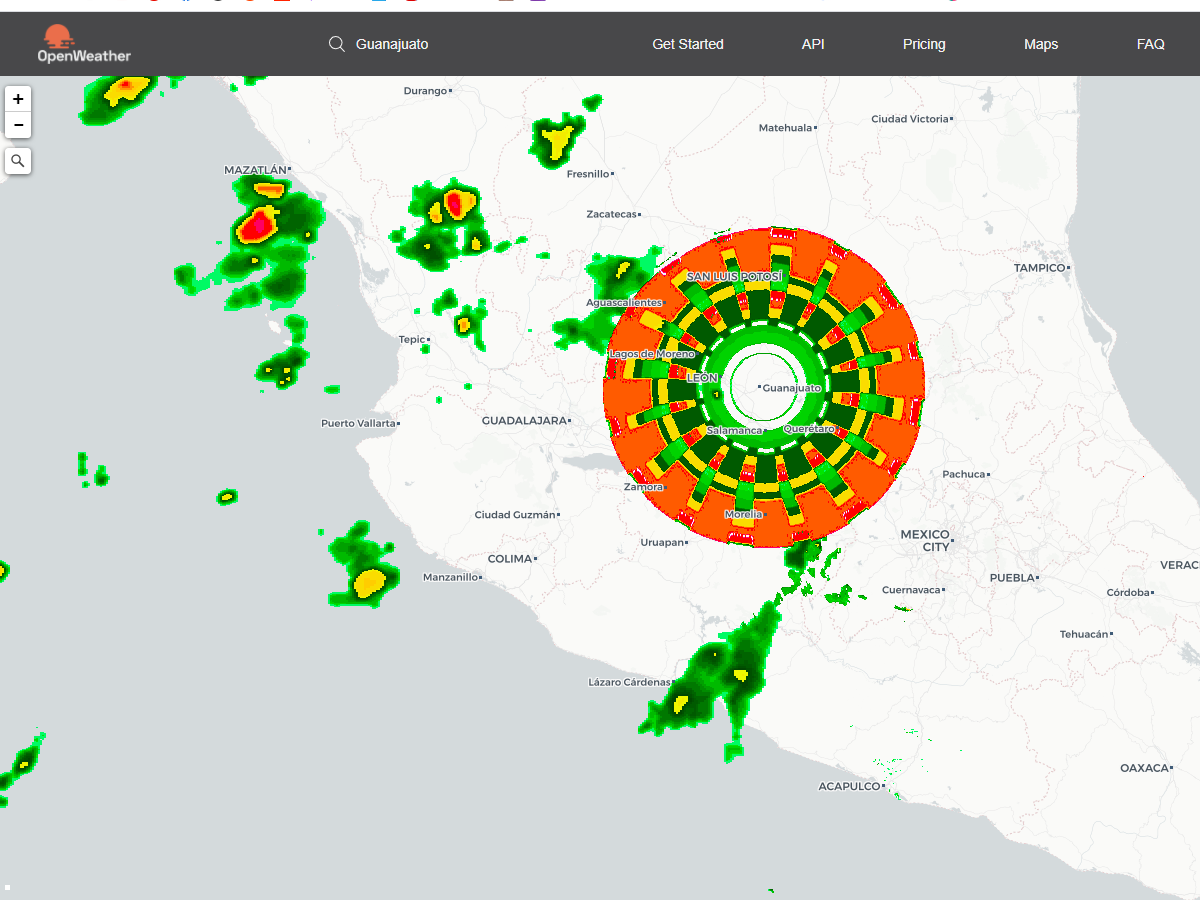
Task: Zoom in with the plus button
Action: click(18, 99)
